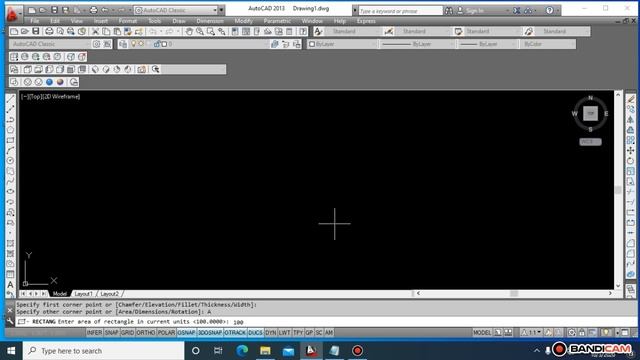Select the Multiline Text A tool
640x360 pixels.
(11, 284)
